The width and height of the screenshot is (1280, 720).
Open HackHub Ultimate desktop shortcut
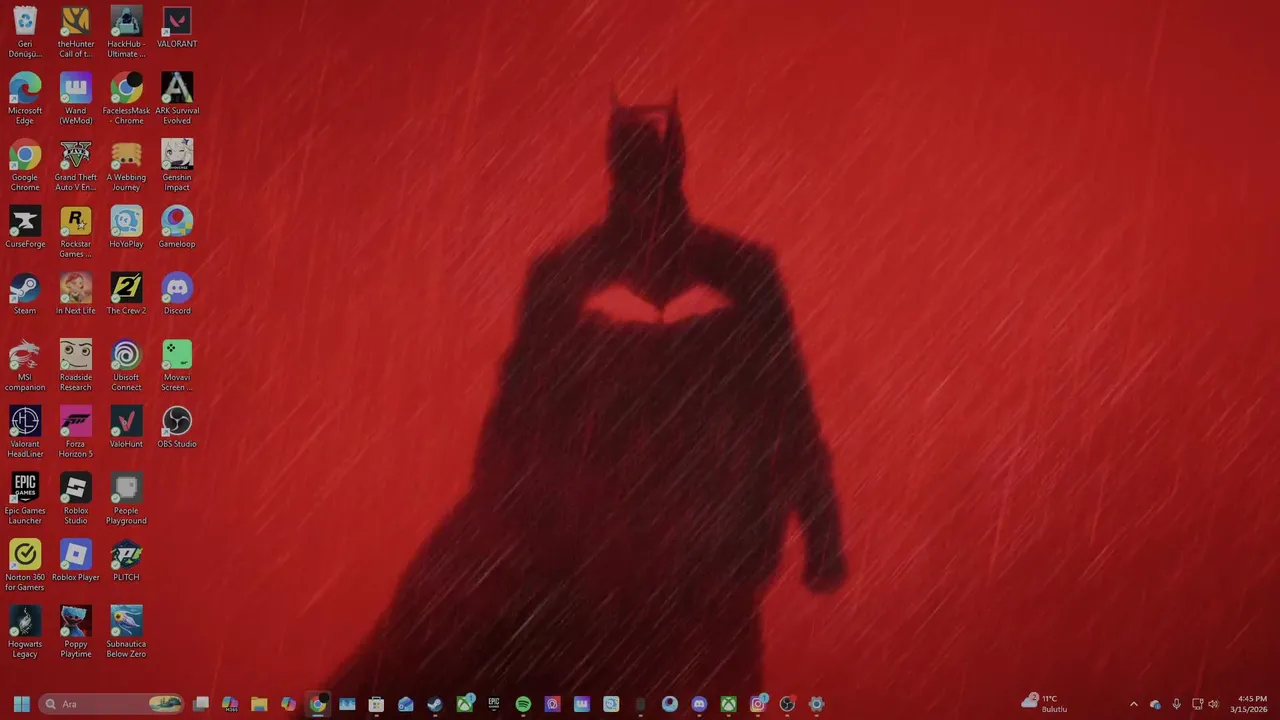coord(126,32)
